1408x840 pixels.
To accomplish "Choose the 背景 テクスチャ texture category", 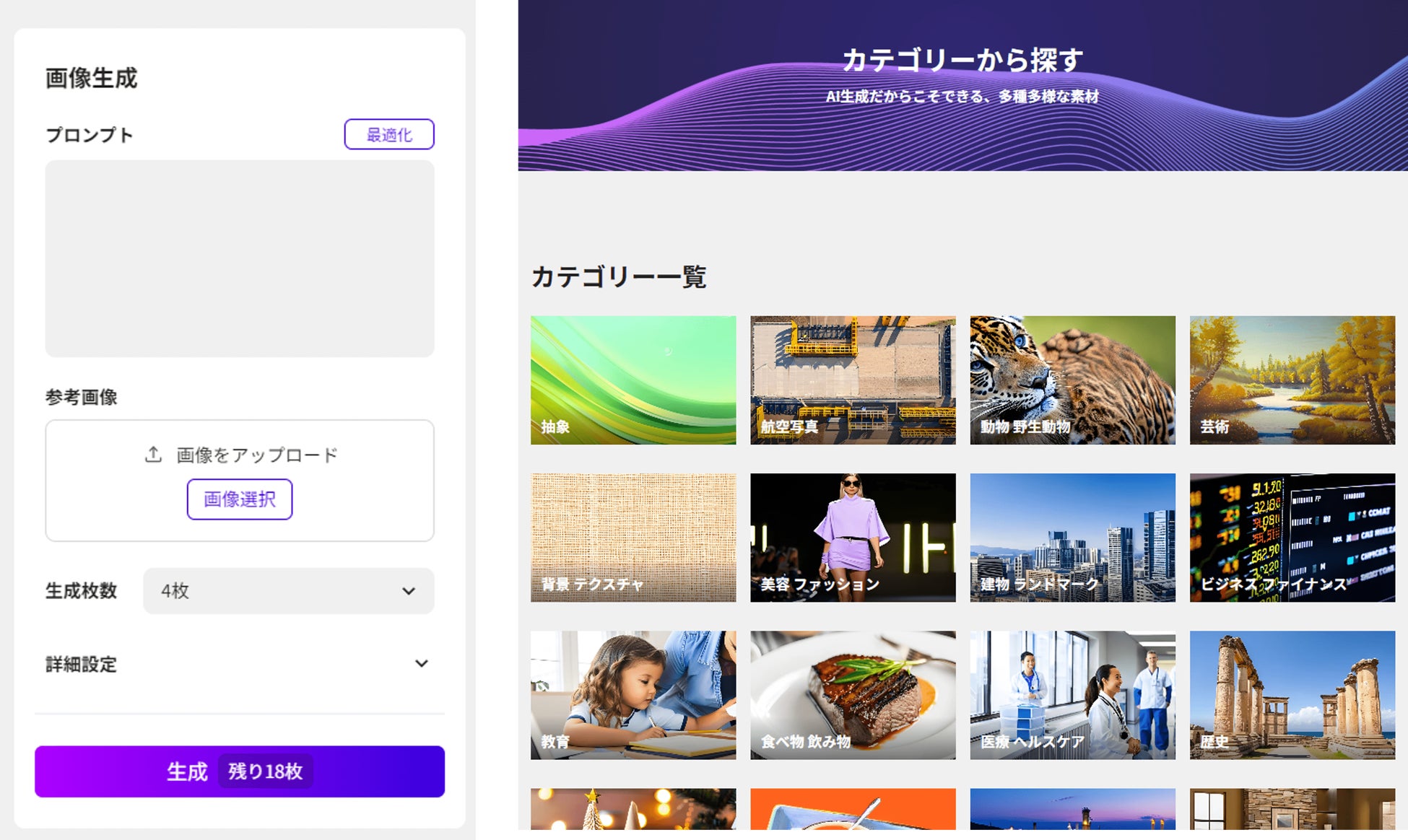I will [x=633, y=537].
